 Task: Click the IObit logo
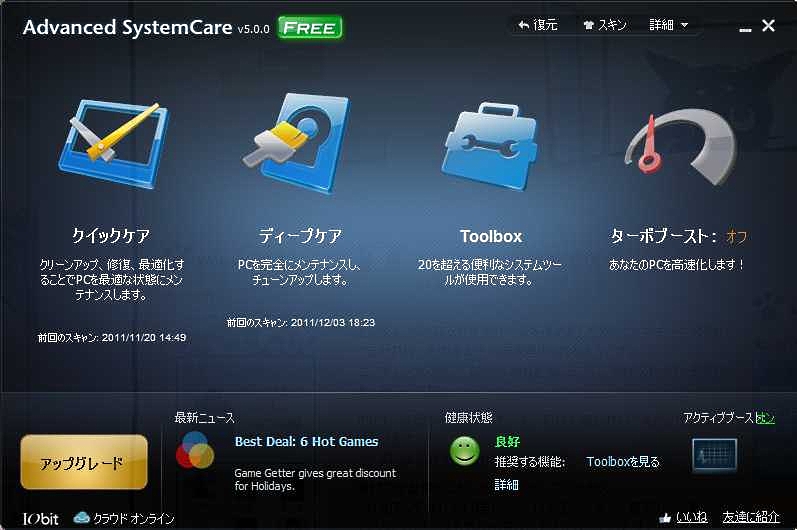[x=41, y=519]
